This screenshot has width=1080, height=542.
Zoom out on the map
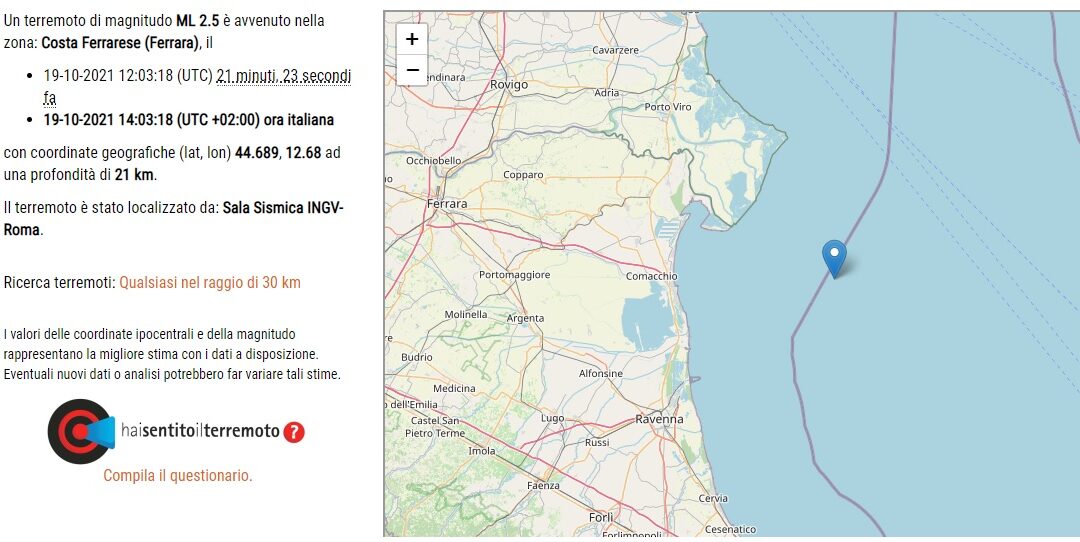(x=412, y=70)
